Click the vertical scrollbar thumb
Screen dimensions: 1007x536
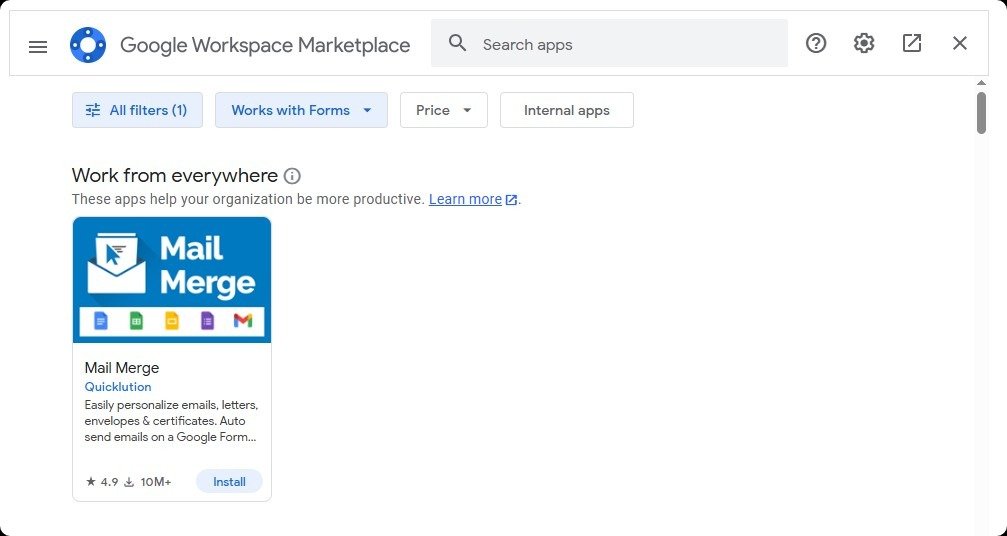pos(981,112)
